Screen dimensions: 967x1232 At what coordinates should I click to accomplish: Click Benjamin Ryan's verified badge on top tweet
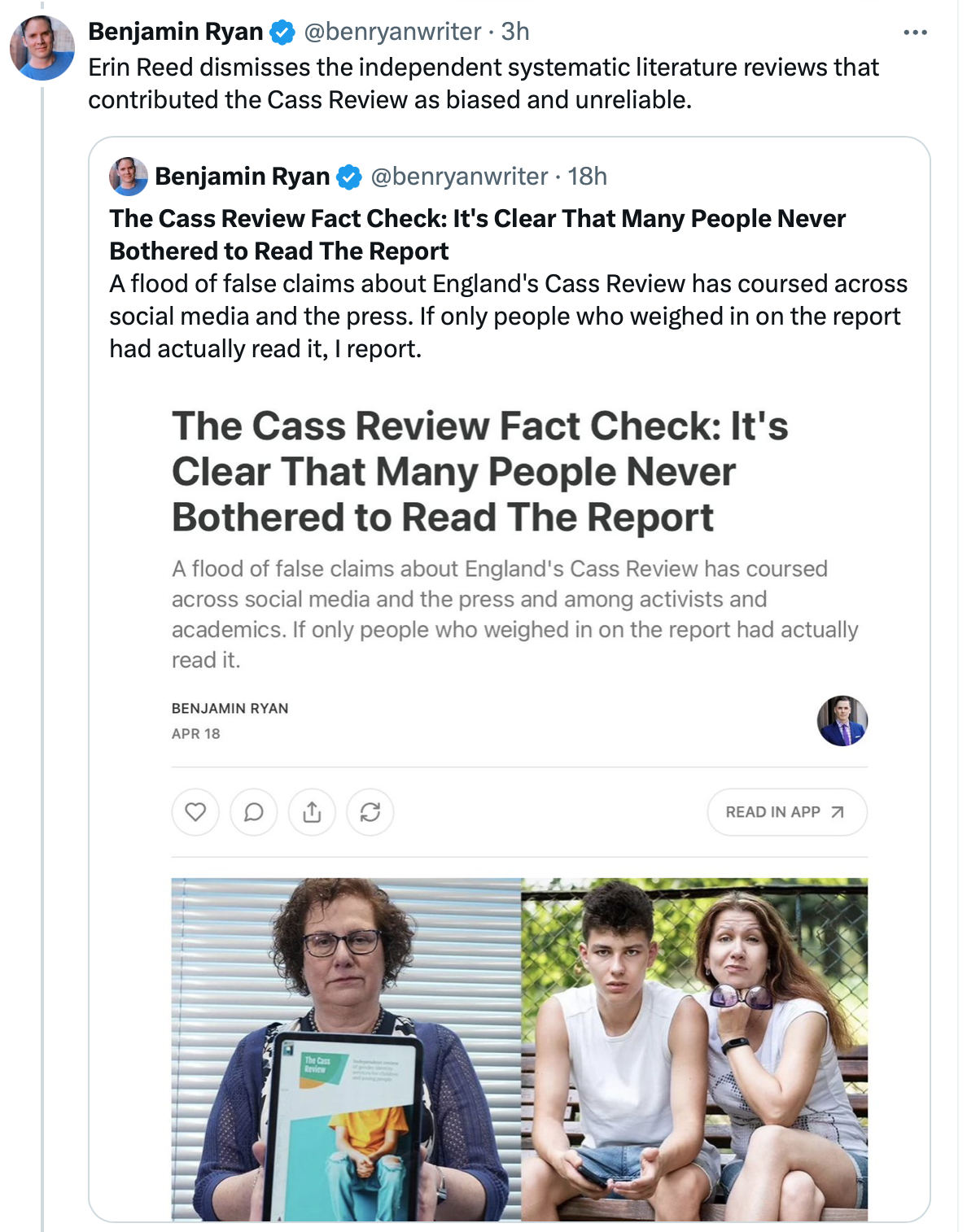[x=282, y=33]
